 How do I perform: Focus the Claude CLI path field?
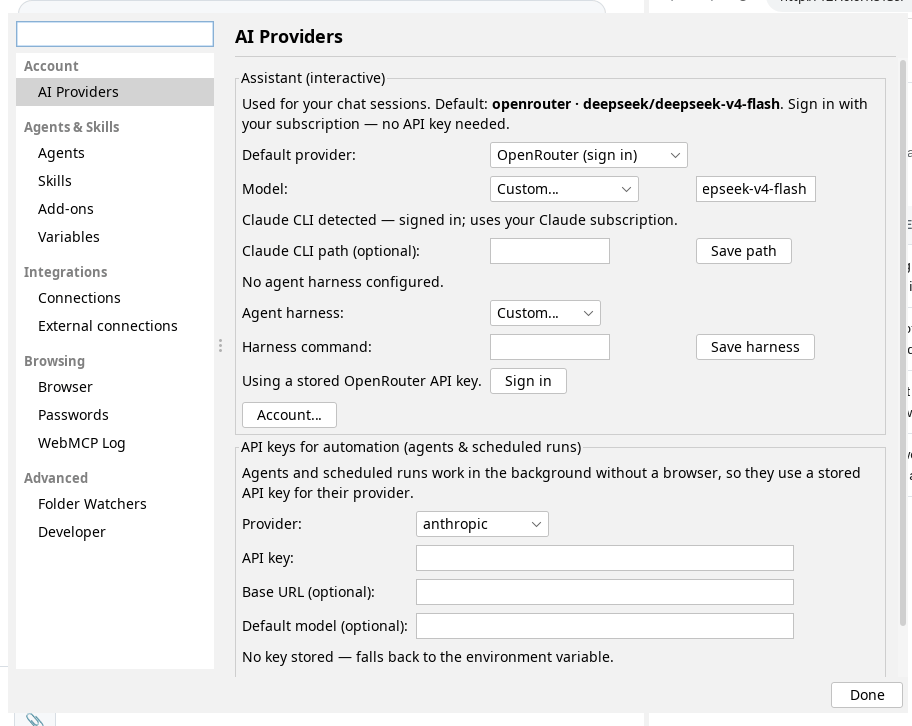pos(550,251)
